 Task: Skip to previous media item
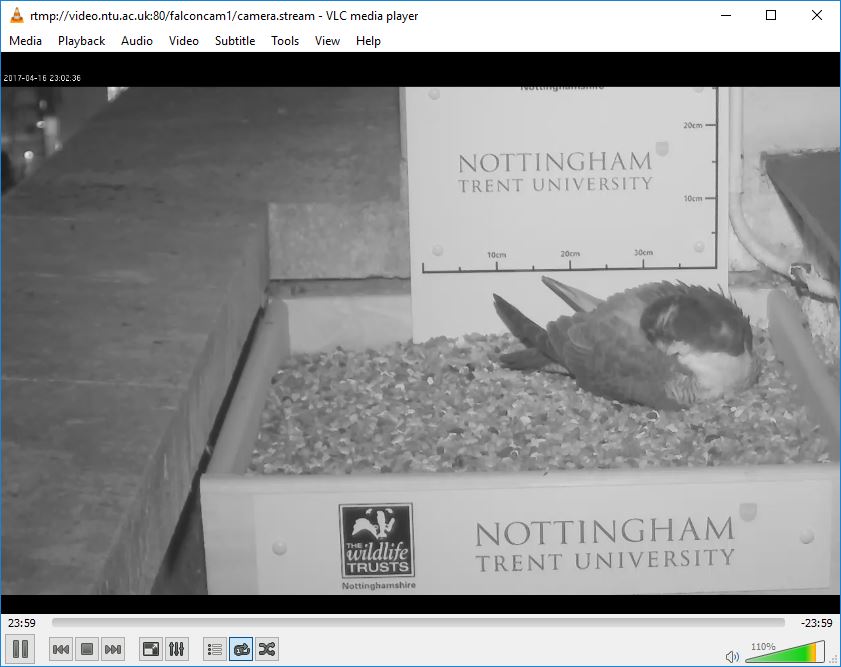[61, 649]
